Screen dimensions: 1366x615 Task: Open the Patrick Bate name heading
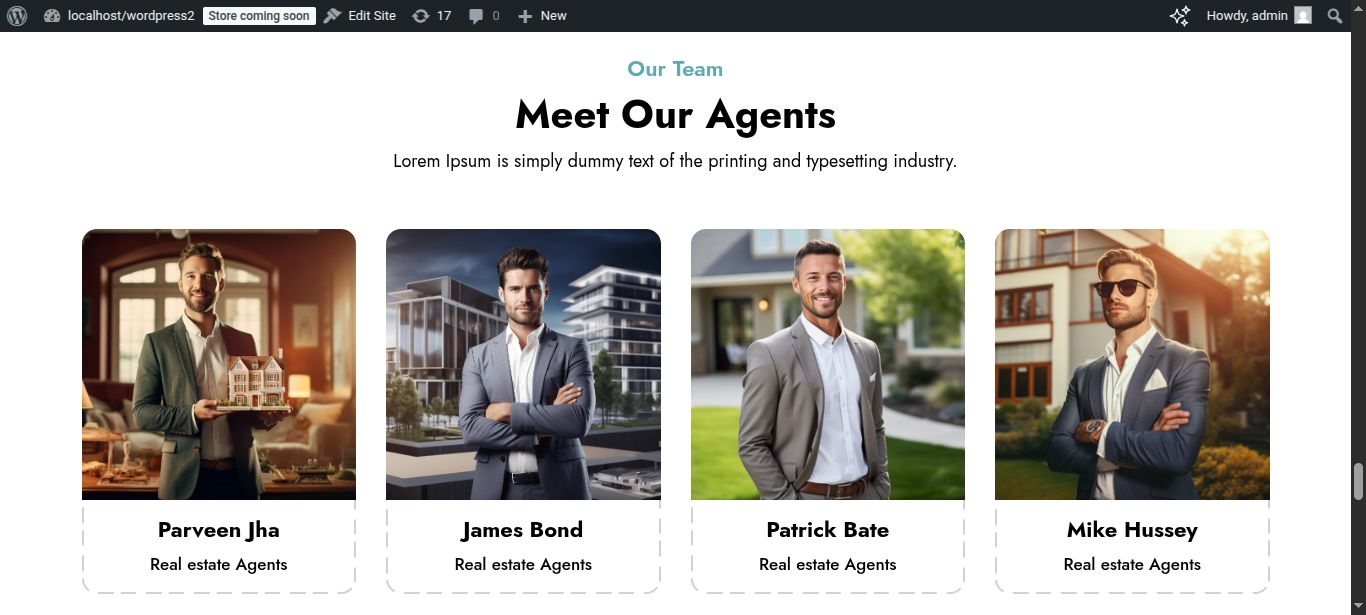click(828, 530)
